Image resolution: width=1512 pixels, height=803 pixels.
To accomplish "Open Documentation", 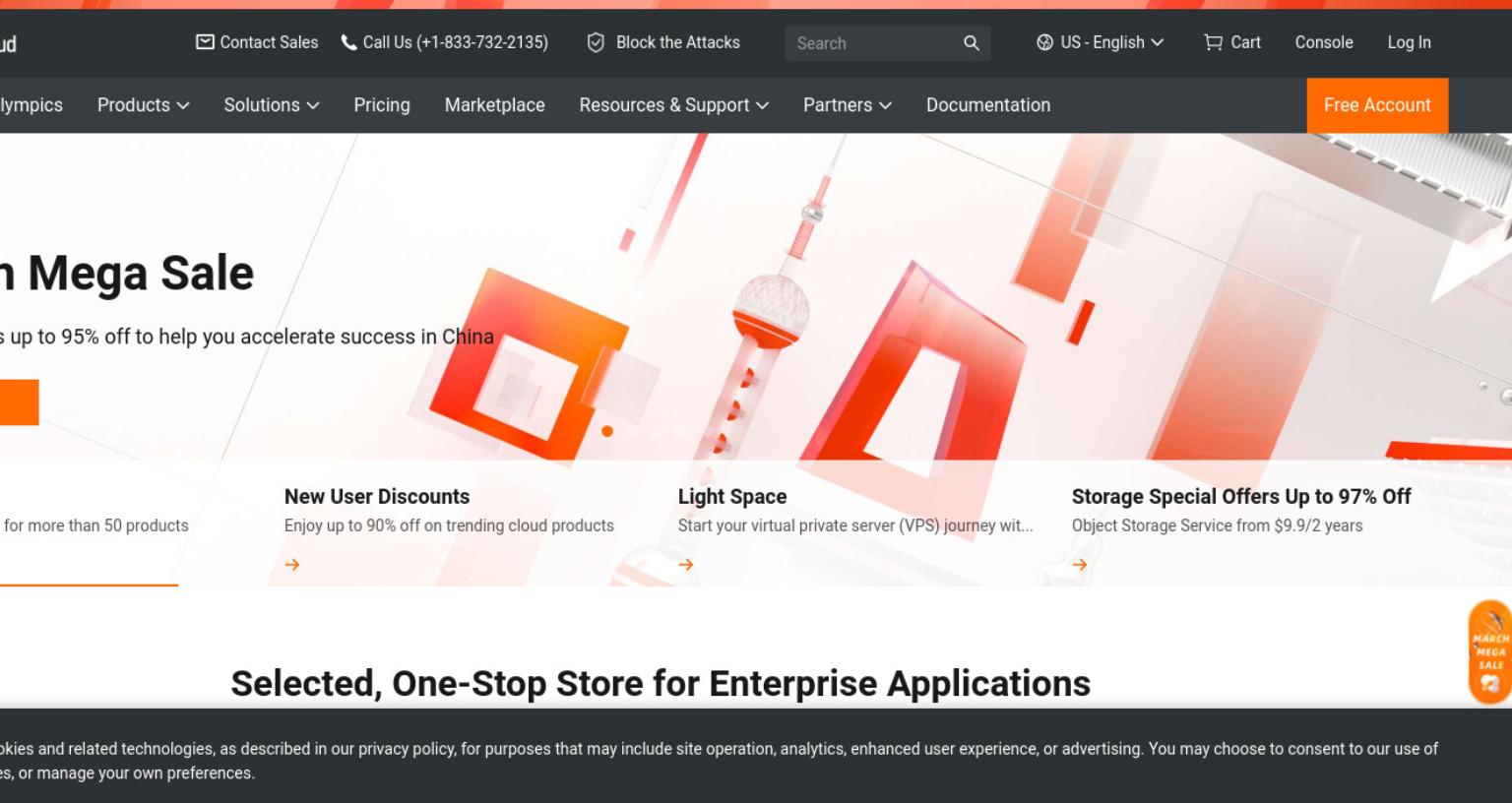I will (x=988, y=105).
